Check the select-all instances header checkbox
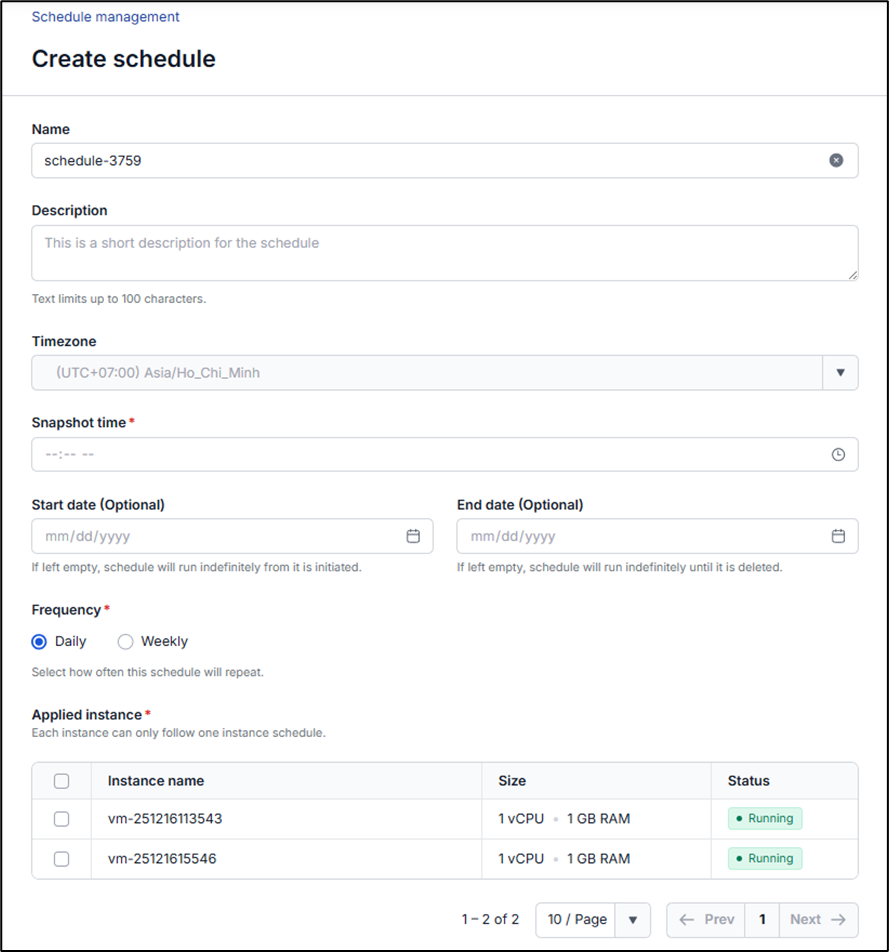 61,781
